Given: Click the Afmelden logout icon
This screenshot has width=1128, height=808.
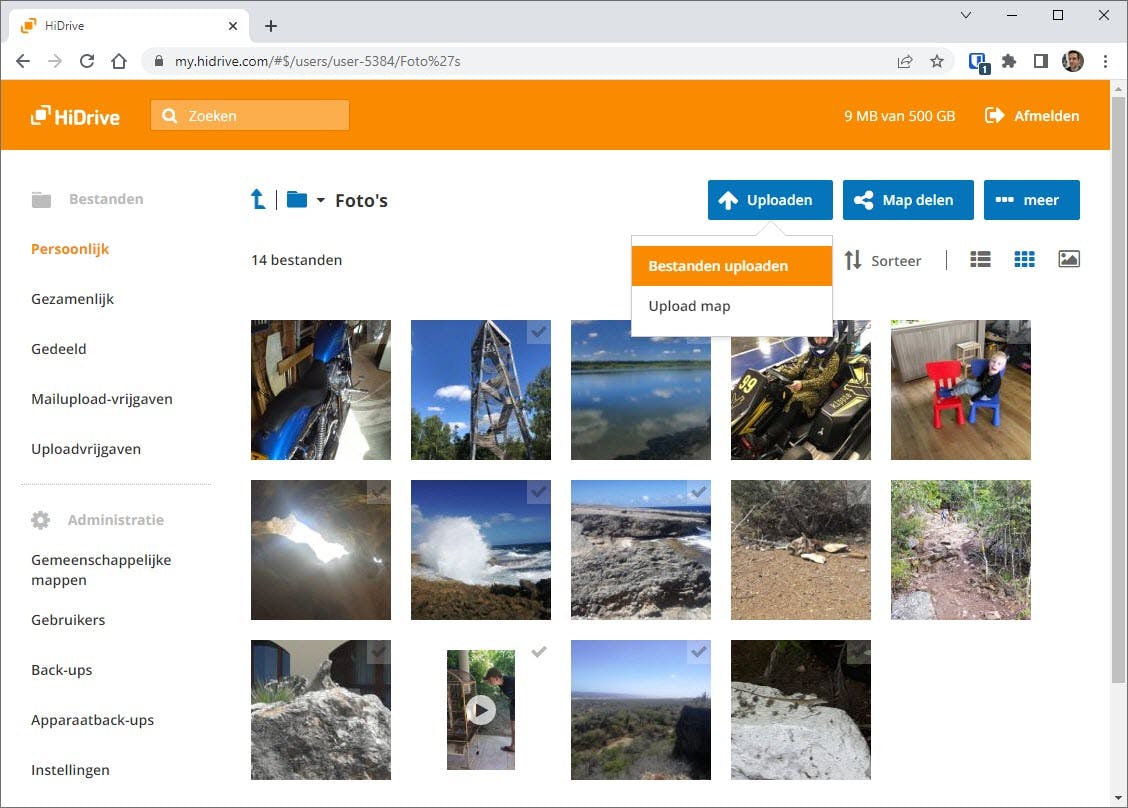Looking at the screenshot, I should (994, 115).
